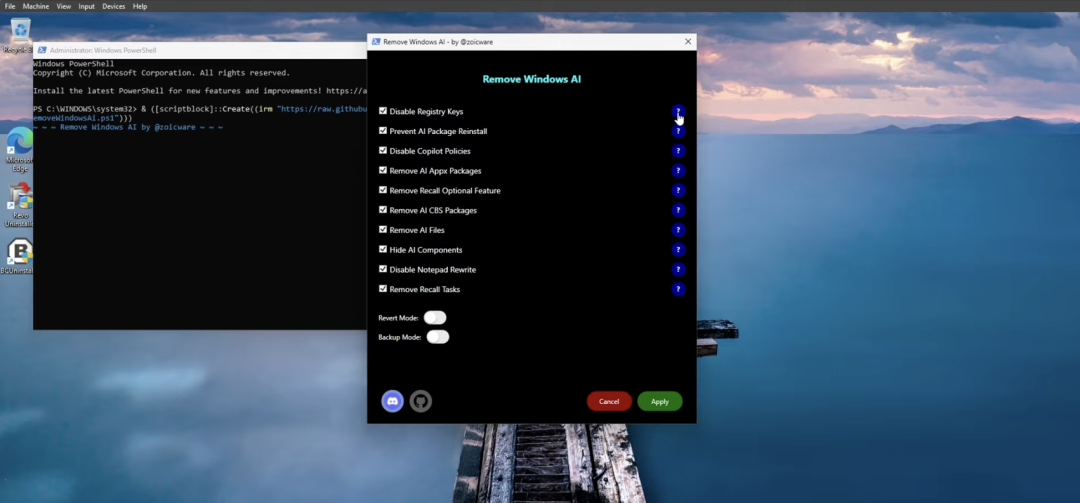Open the Input menu
1080x503 pixels.
click(x=87, y=6)
